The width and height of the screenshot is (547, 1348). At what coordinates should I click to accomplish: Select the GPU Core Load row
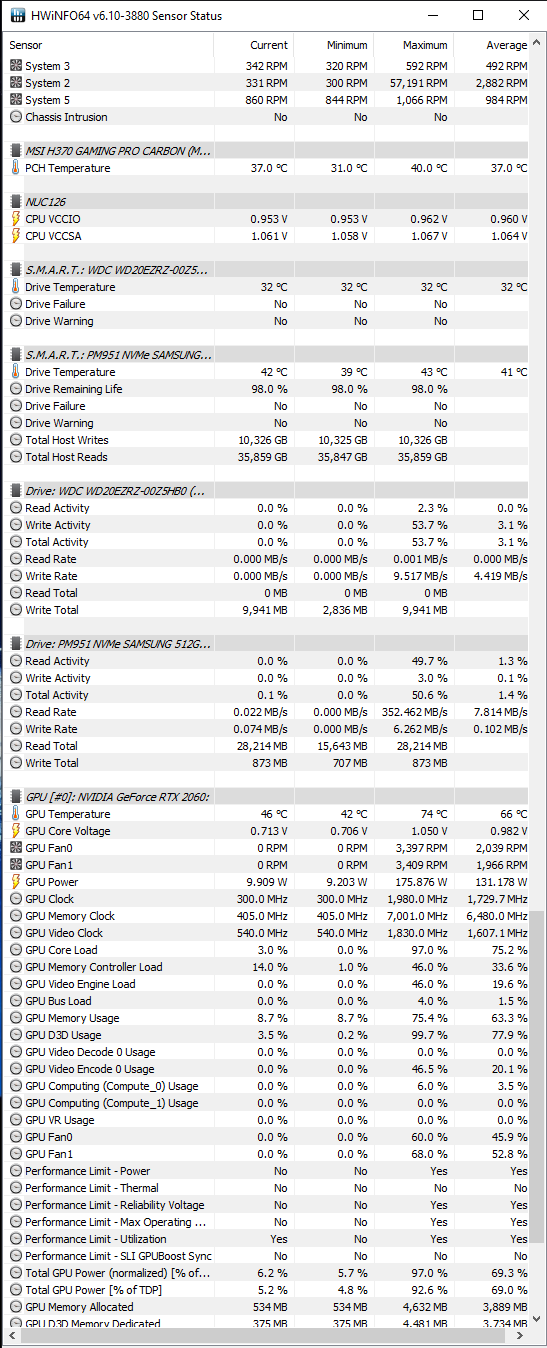[x=268, y=950]
